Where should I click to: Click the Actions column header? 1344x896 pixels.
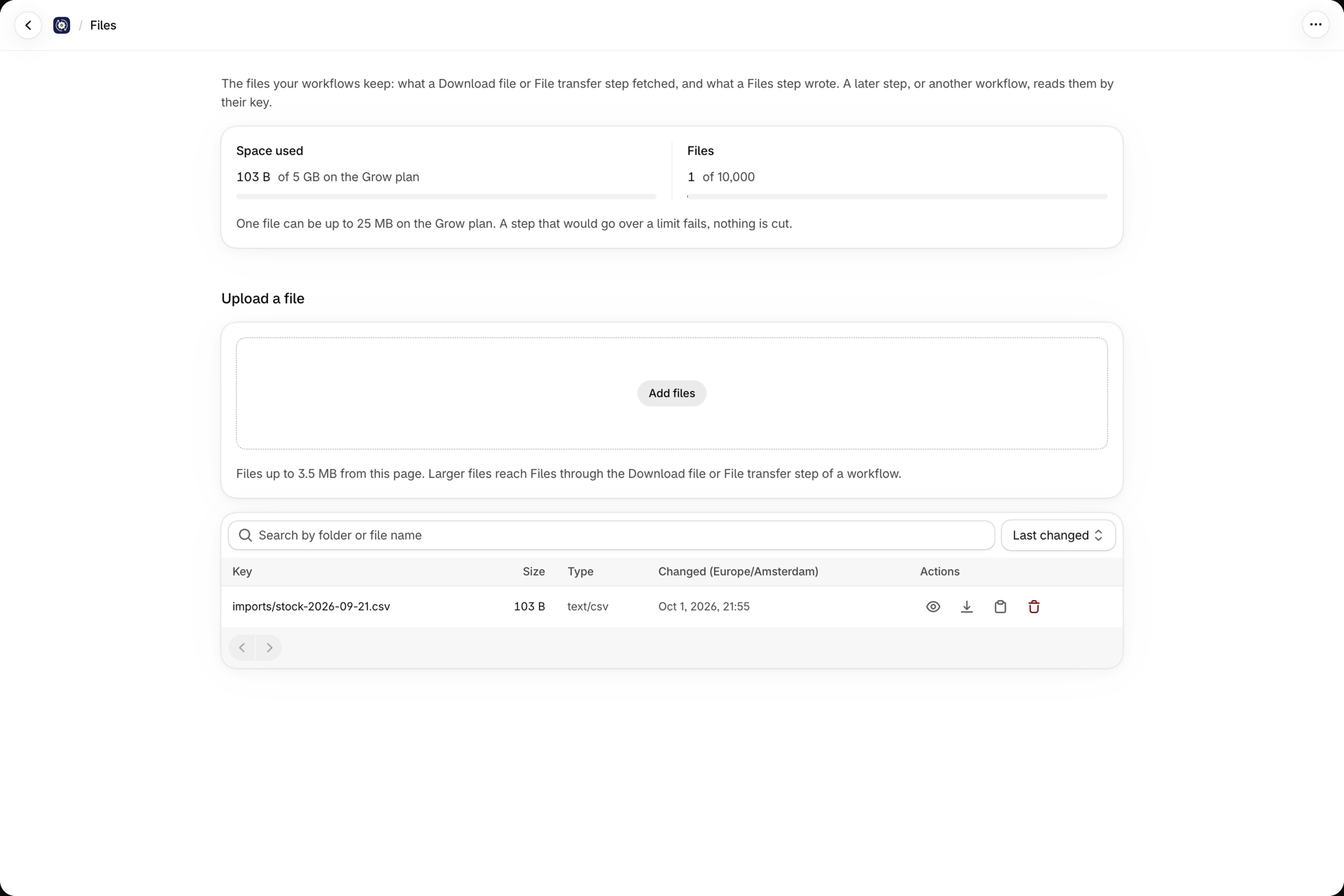[x=939, y=572]
